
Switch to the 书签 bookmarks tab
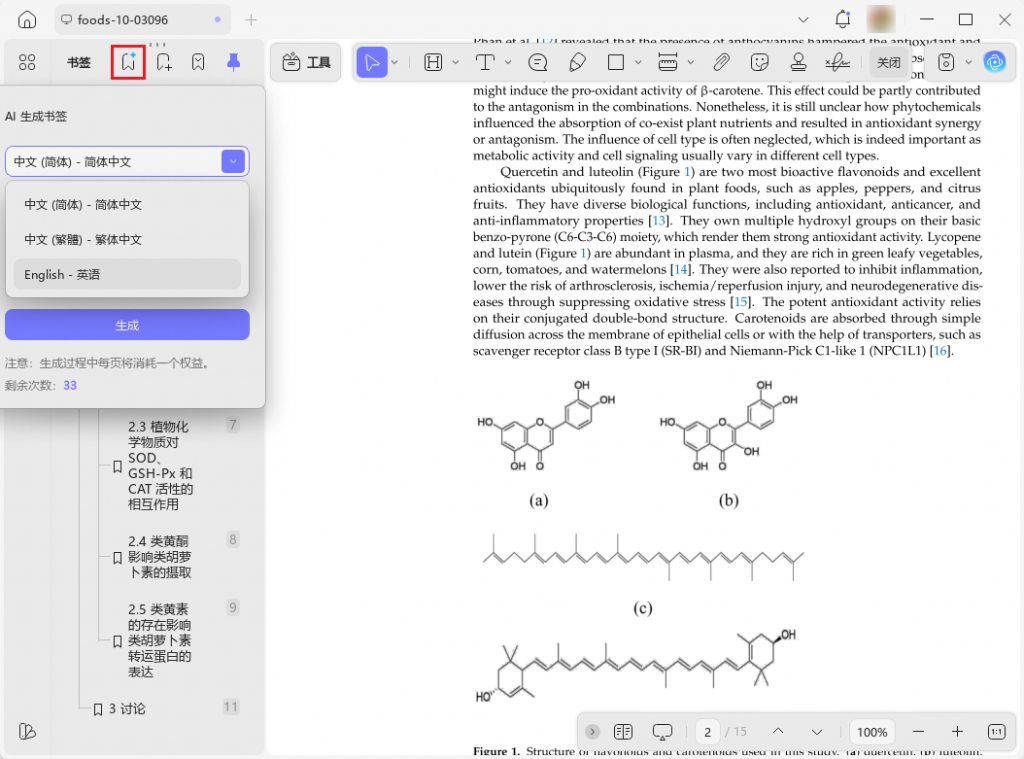(78, 61)
